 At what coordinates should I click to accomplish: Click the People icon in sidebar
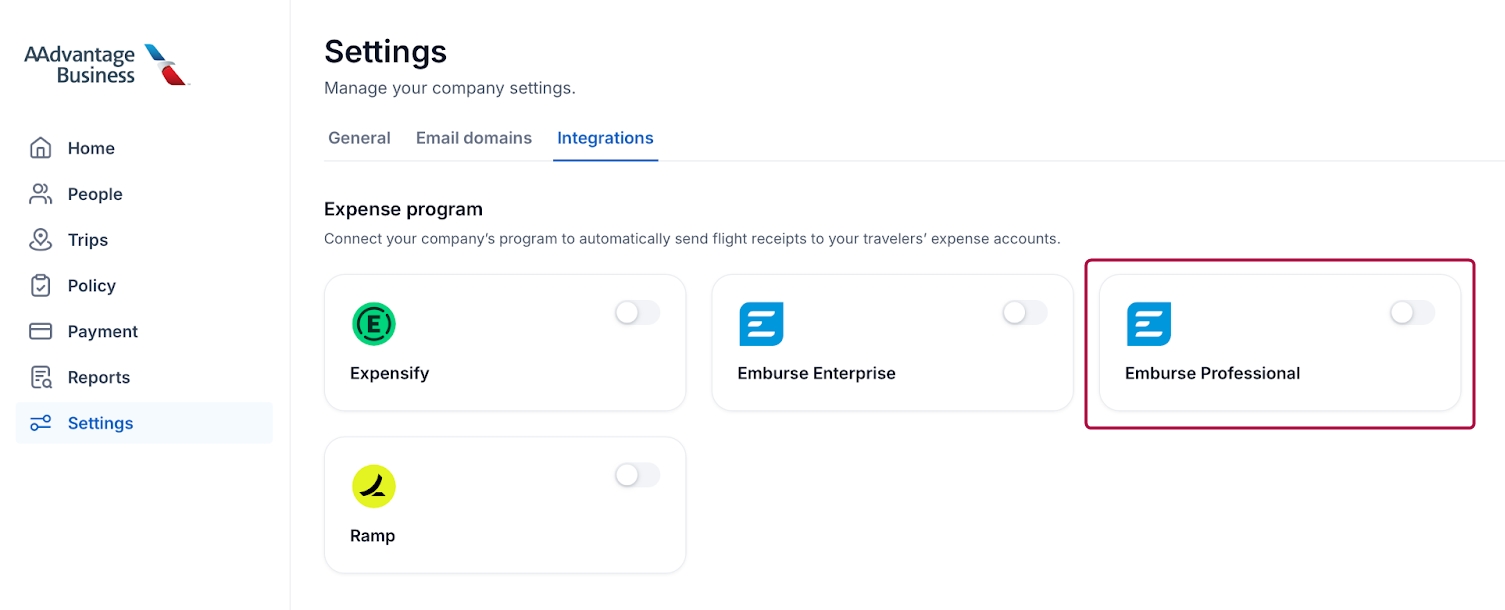[40, 194]
